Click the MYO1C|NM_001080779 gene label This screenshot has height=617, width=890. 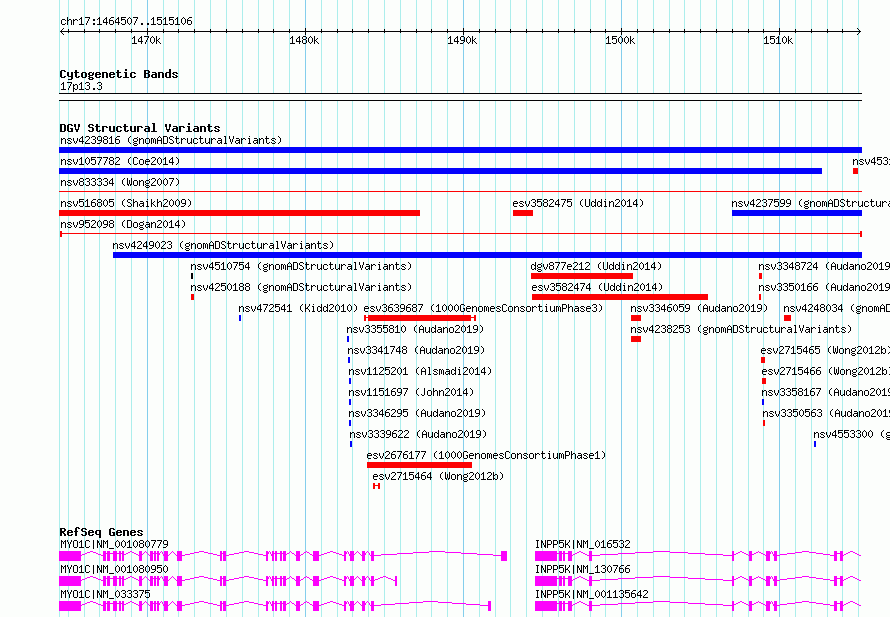[x=114, y=544]
